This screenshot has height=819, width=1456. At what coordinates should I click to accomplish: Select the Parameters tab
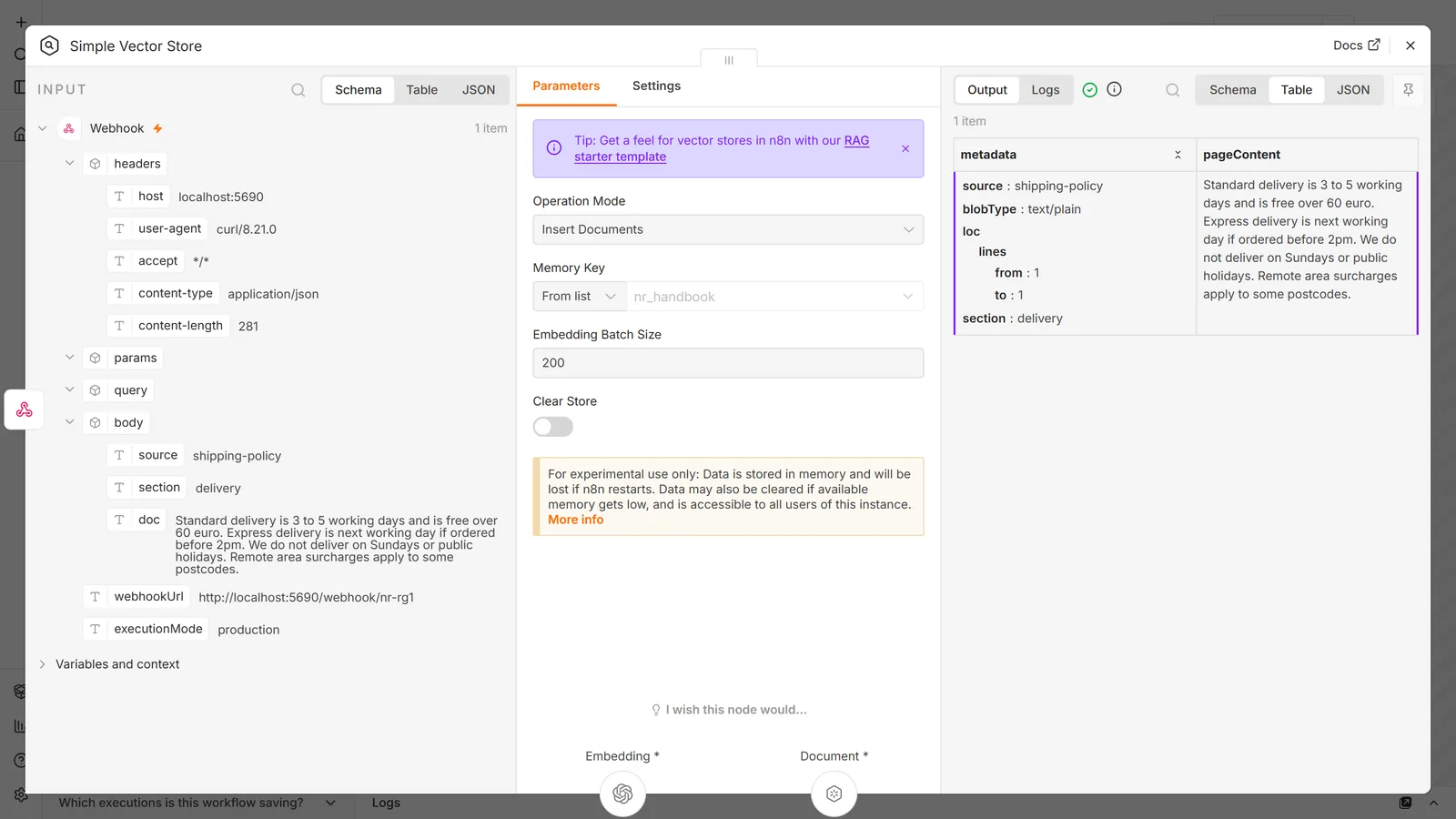click(566, 86)
